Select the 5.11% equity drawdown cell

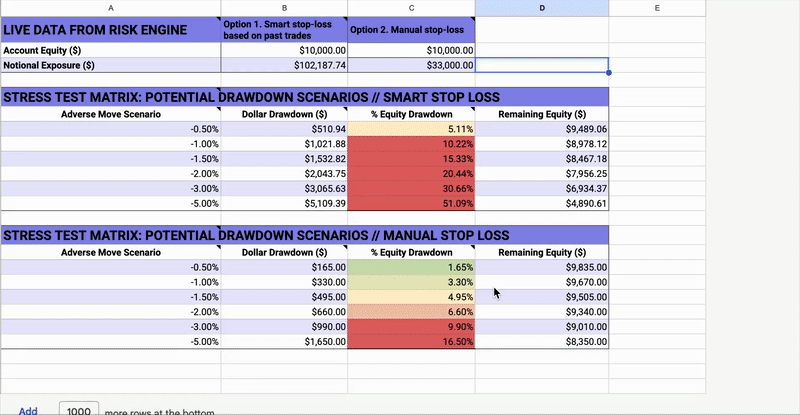411,129
